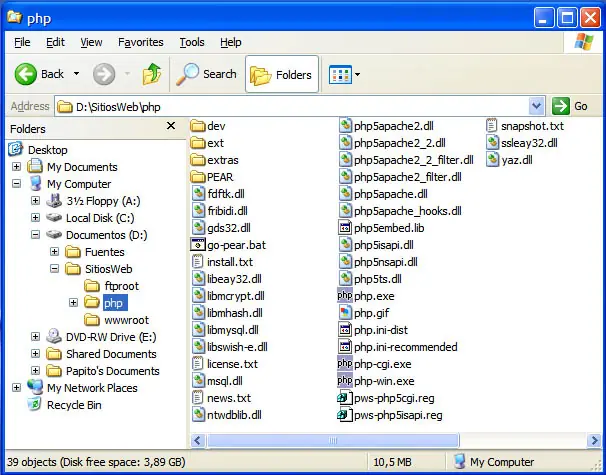Select the php.ini-dist file icon
This screenshot has height=475, width=606.
pyautogui.click(x=345, y=330)
